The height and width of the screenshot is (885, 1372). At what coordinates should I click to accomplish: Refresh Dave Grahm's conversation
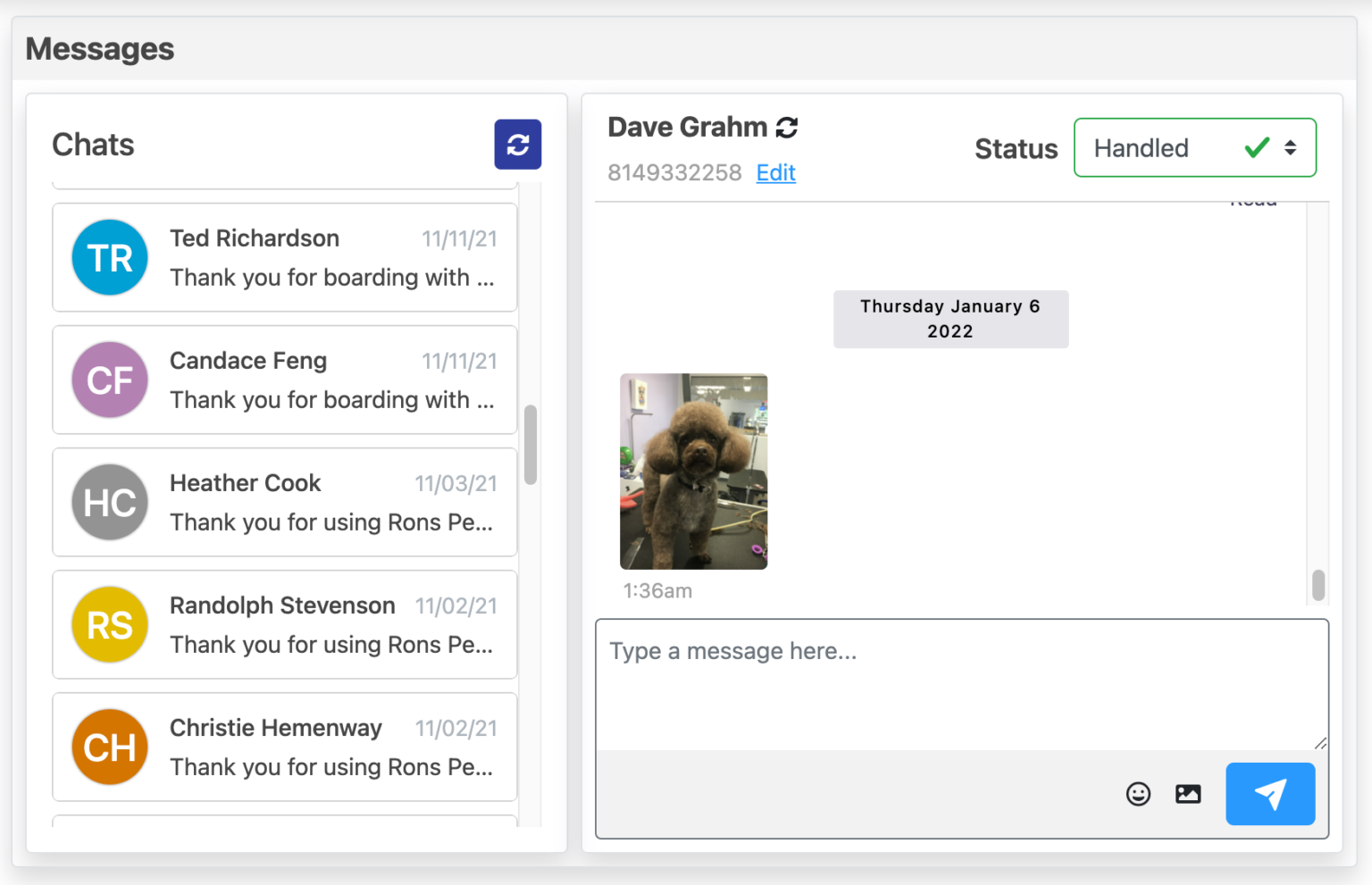click(785, 128)
